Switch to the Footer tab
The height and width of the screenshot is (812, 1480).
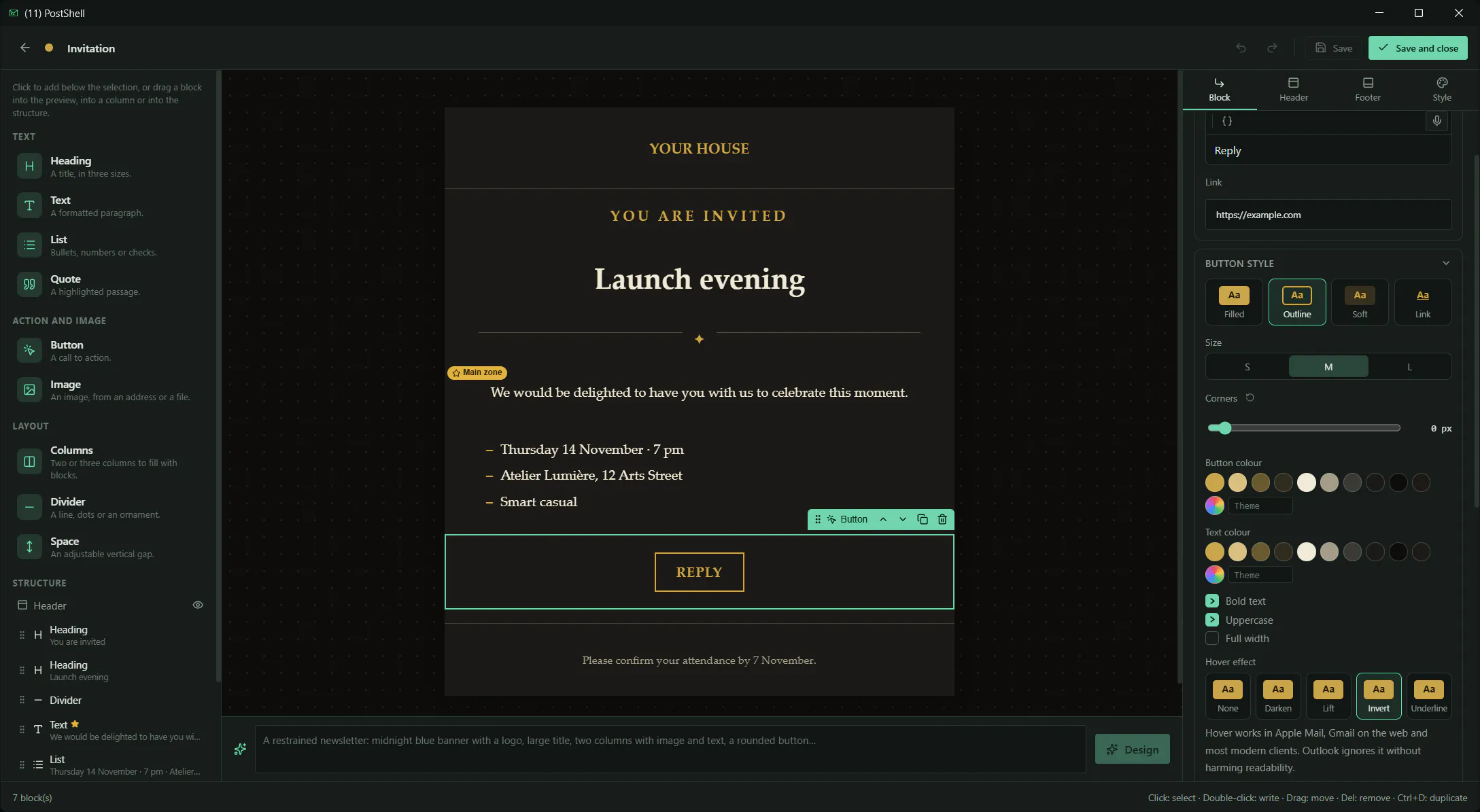1368,89
